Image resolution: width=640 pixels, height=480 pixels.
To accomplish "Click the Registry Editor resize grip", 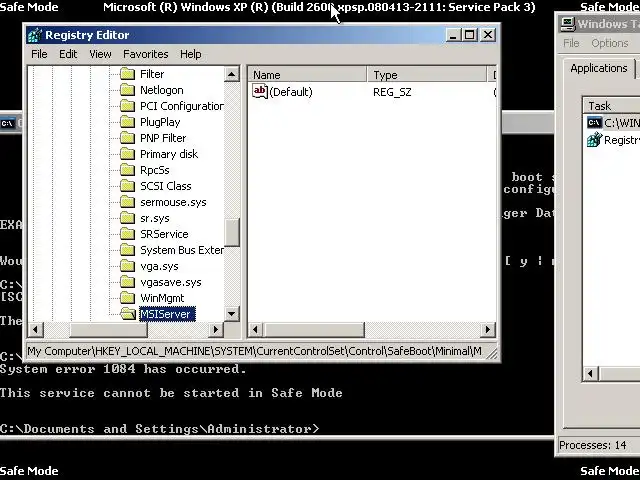I will tap(493, 353).
